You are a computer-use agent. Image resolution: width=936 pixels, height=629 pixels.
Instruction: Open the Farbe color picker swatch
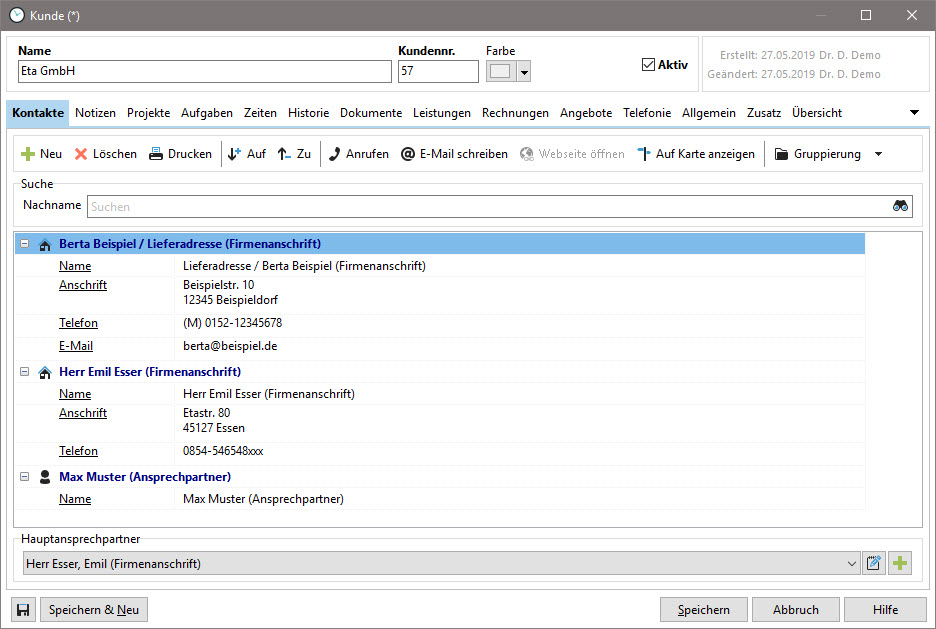500,71
